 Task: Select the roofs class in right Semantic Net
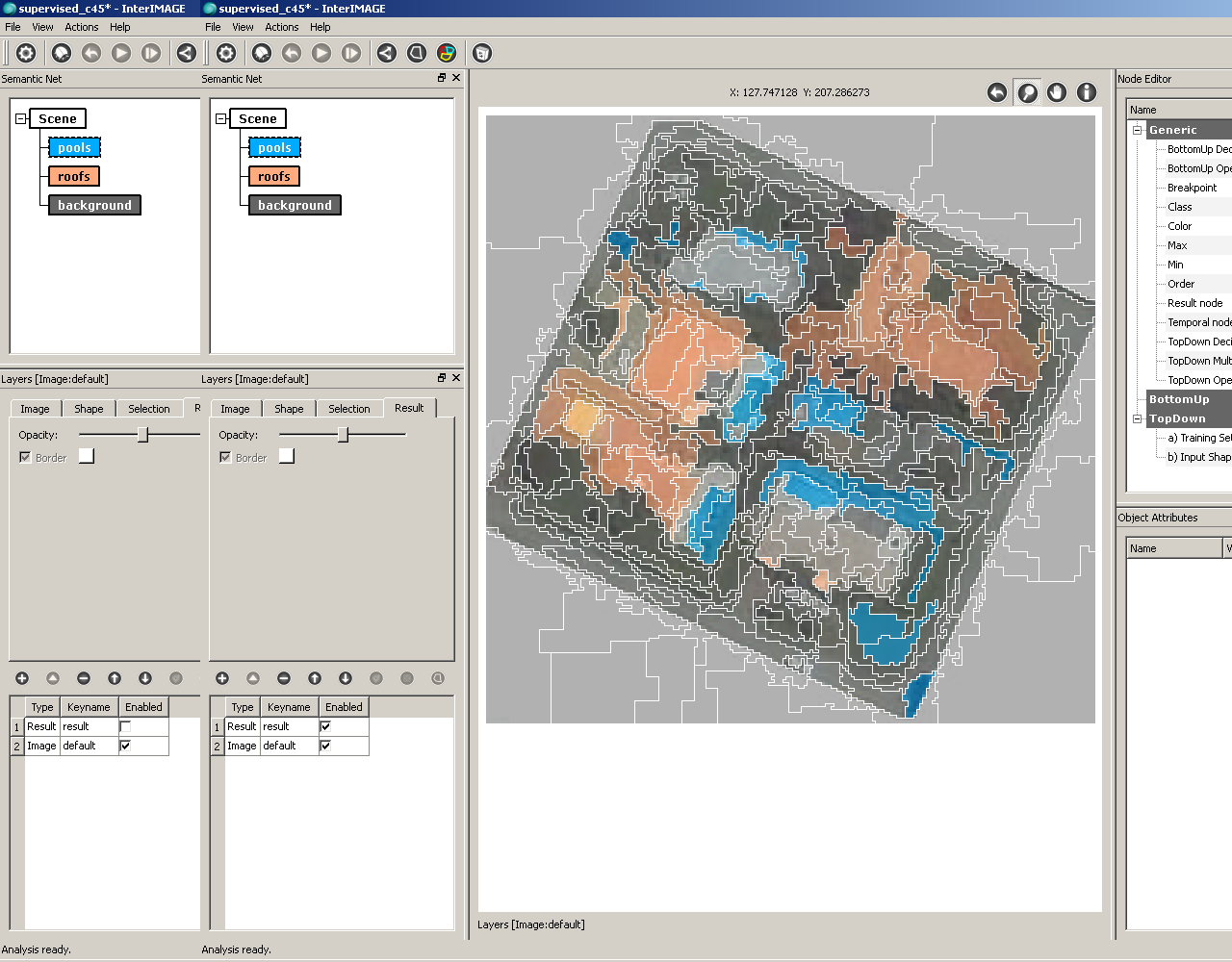(x=274, y=176)
